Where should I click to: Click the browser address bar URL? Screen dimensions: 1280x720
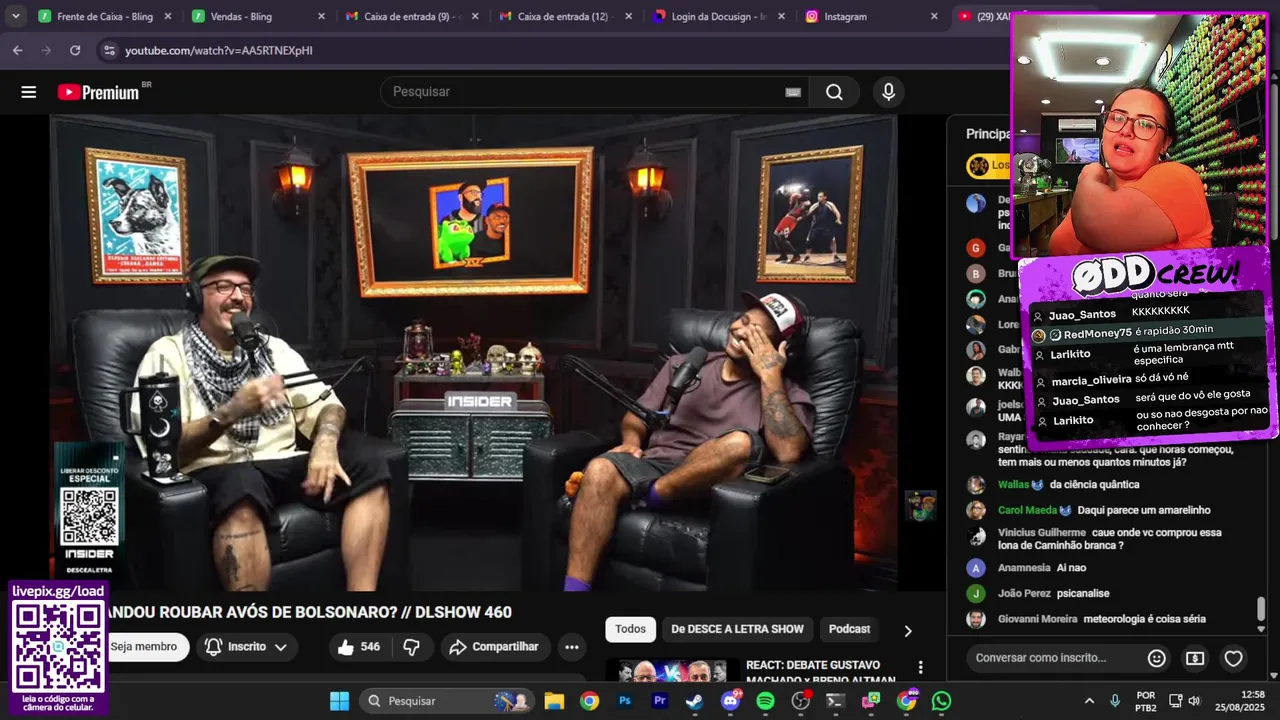click(x=219, y=50)
